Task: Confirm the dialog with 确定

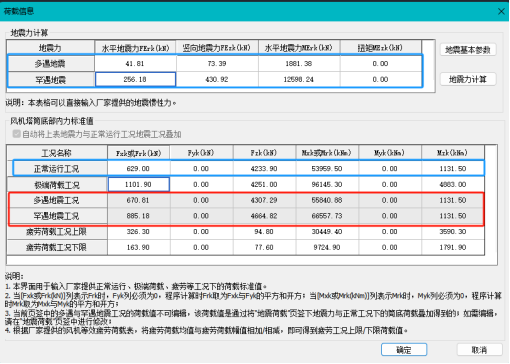Action: 404,350
